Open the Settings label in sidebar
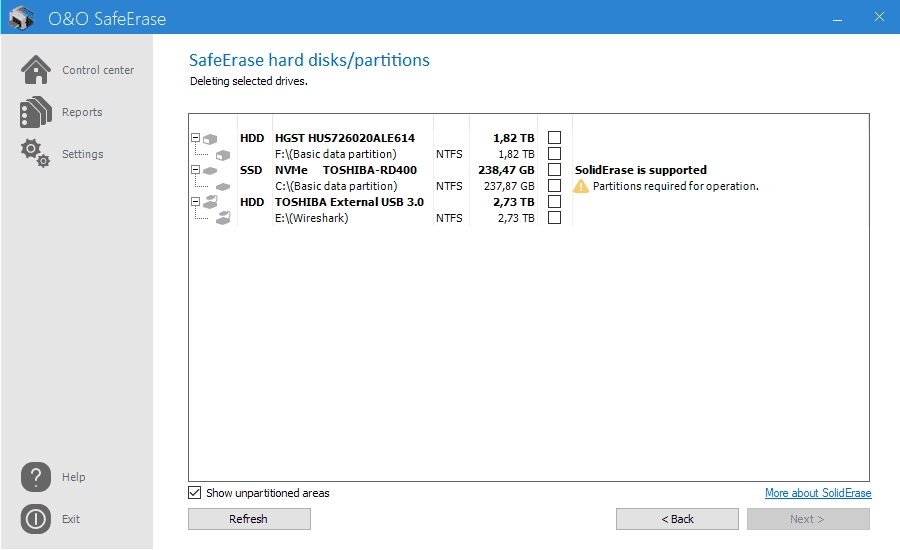This screenshot has width=900, height=550. [83, 154]
